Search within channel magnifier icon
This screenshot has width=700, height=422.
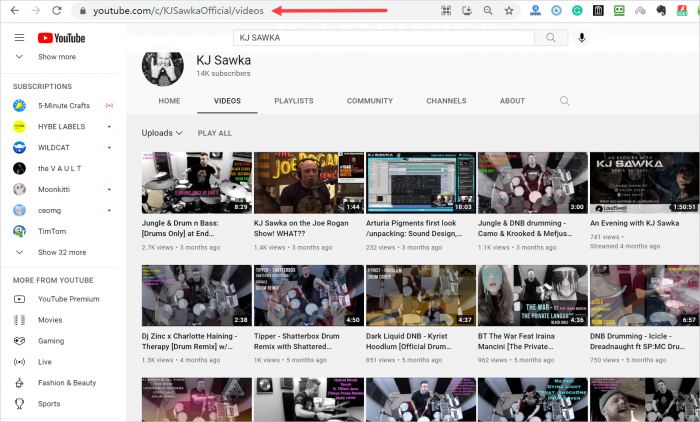565,101
